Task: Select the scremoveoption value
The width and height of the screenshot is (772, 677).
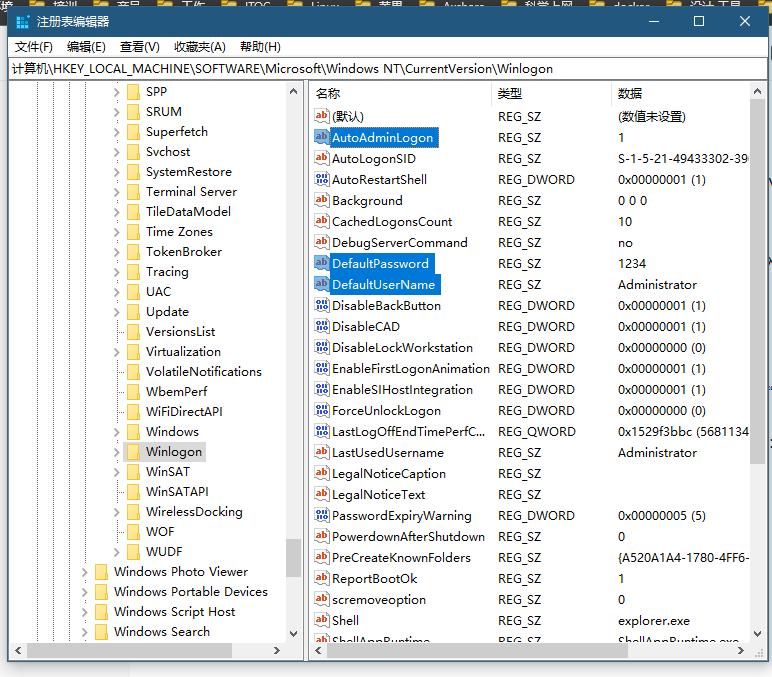Action: (379, 600)
